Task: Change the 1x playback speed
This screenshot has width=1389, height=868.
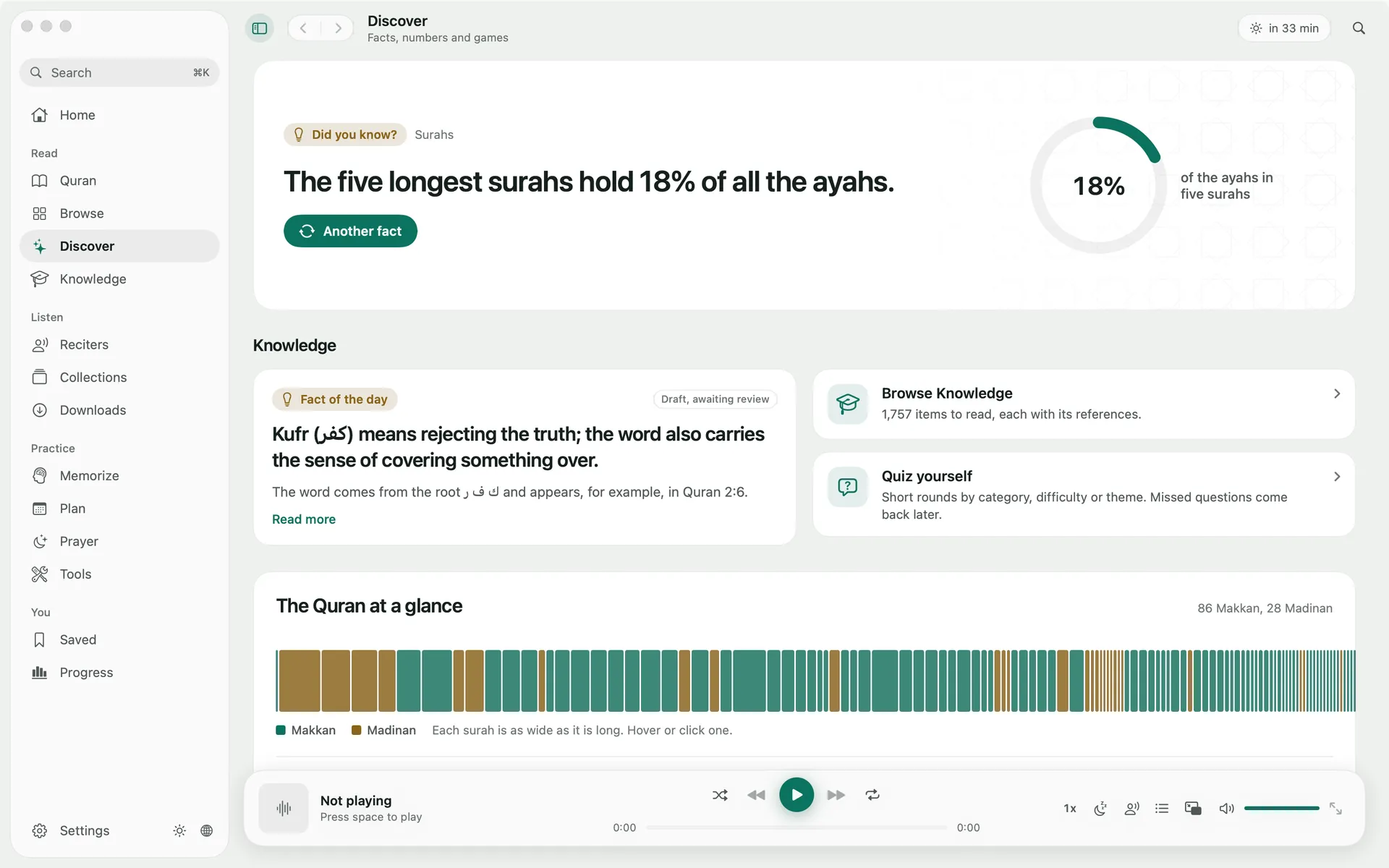Action: click(1070, 808)
